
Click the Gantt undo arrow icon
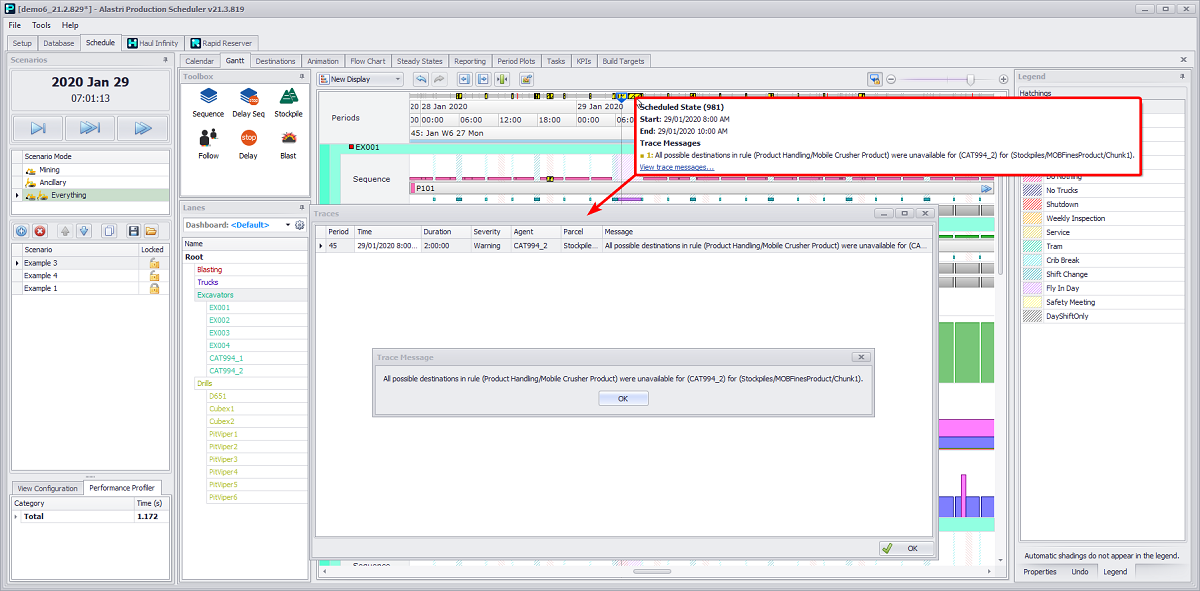tap(421, 79)
